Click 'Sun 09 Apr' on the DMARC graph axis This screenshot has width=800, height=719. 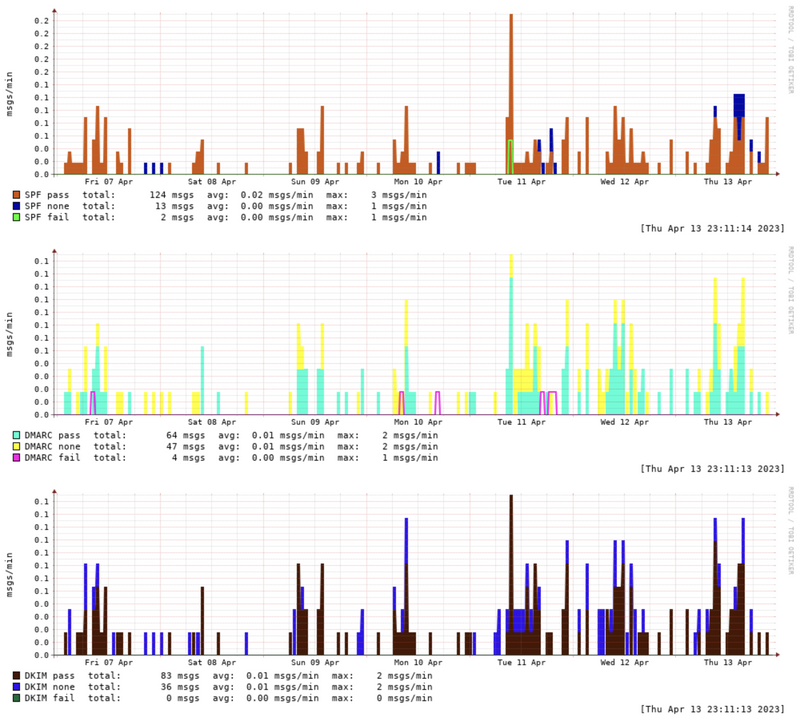(x=315, y=422)
